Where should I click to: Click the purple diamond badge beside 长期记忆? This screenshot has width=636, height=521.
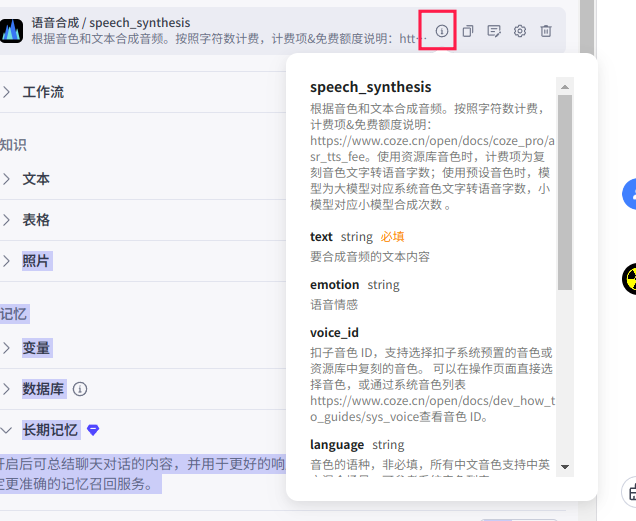pos(93,430)
